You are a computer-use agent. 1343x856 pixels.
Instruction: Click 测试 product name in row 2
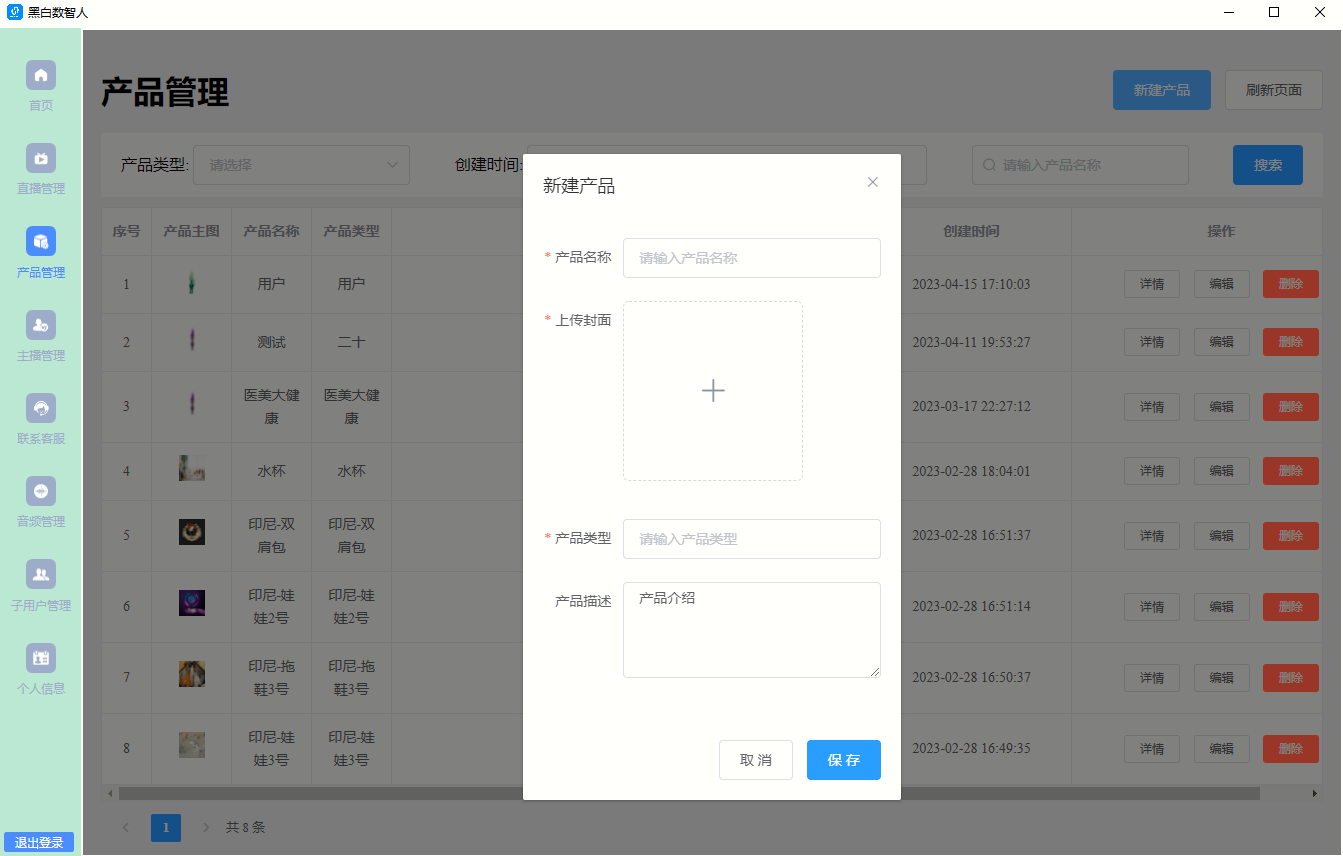[x=272, y=342]
